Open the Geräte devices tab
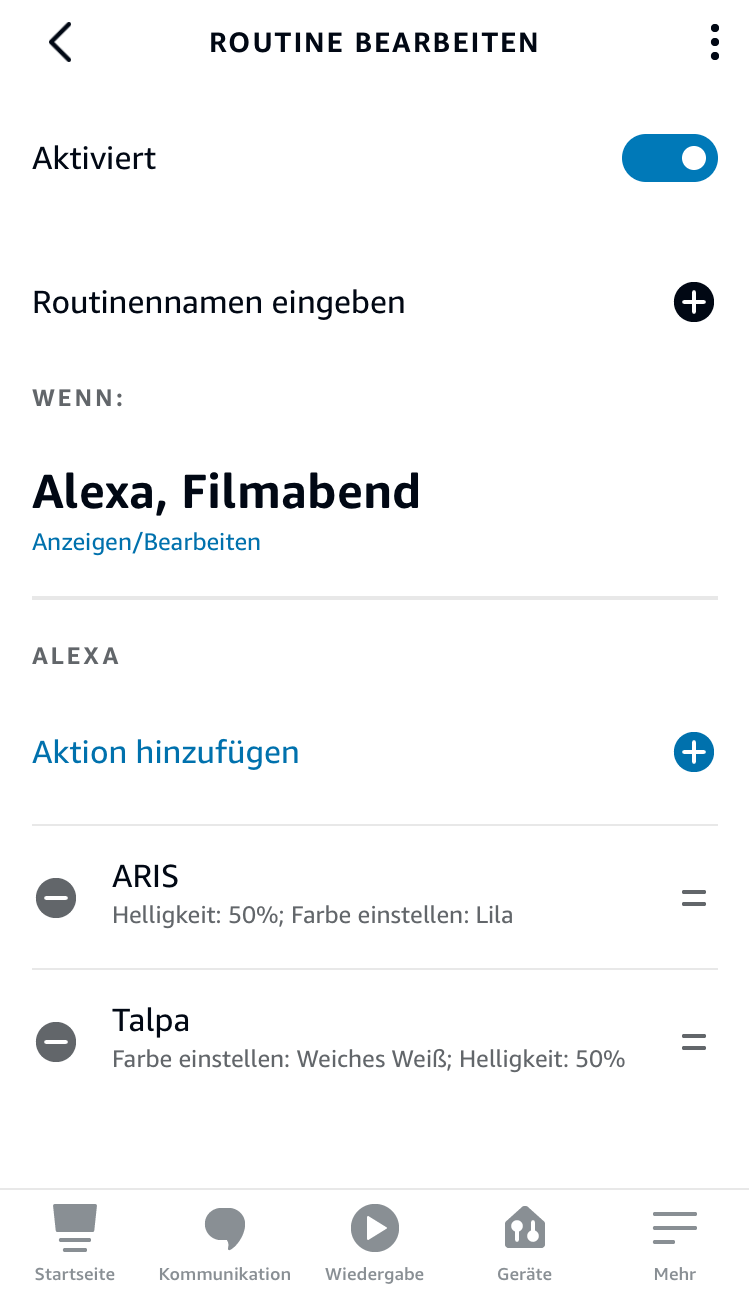749x1291 pixels. coord(525,1241)
